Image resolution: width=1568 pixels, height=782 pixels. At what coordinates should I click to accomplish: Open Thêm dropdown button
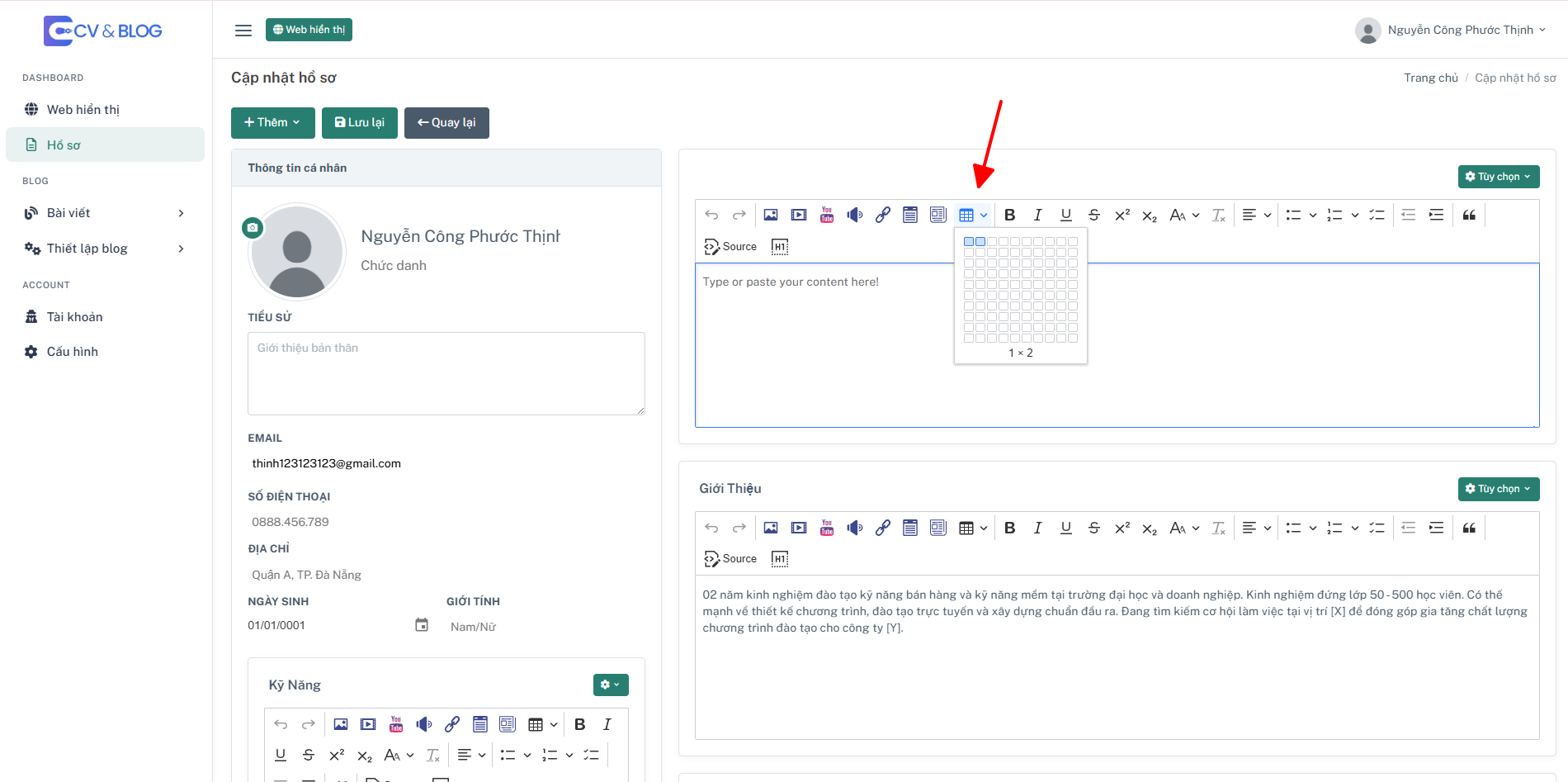273,122
